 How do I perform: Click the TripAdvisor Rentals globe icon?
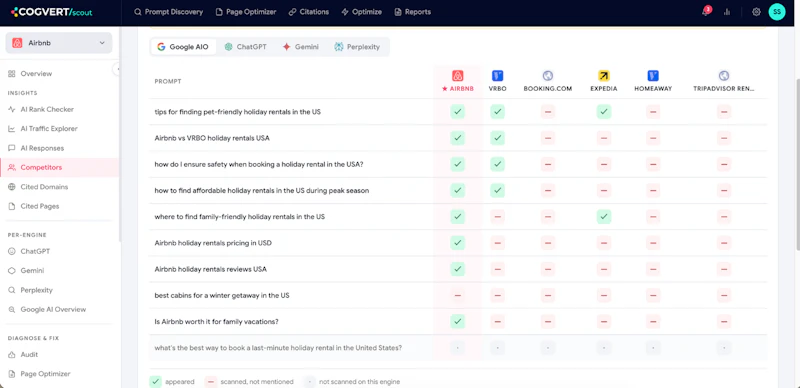click(x=723, y=76)
